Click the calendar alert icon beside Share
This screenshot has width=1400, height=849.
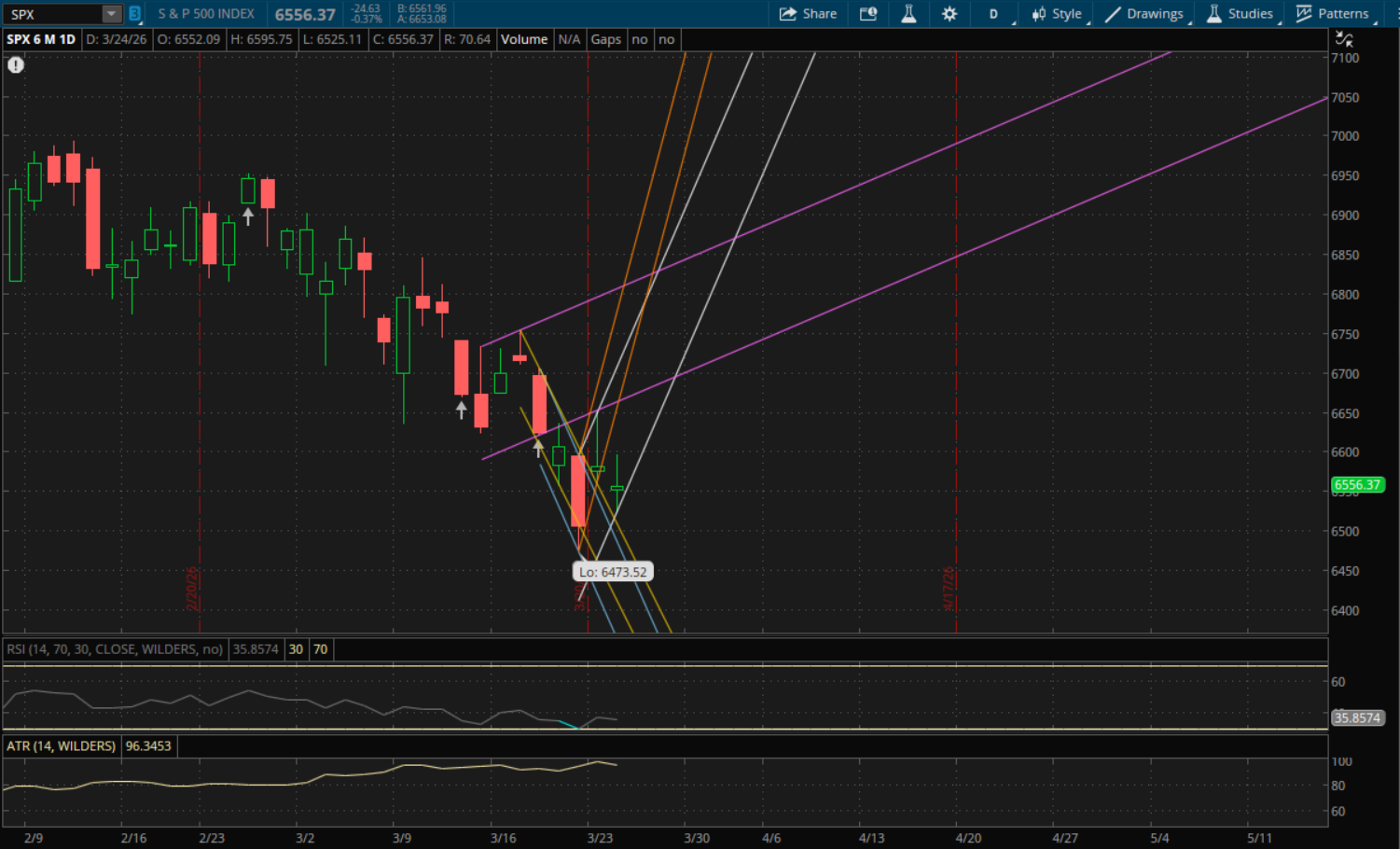coord(868,14)
